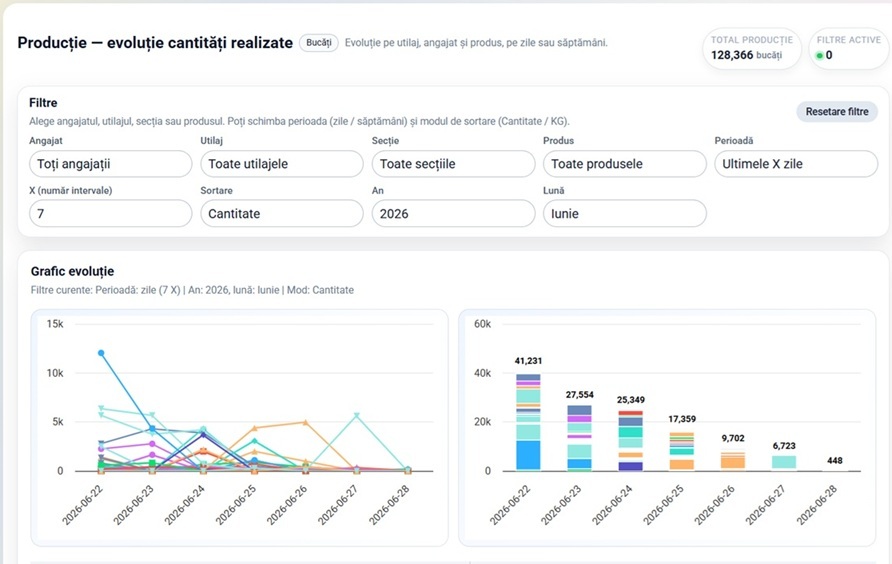Viewport: 892px width, 564px height.
Task: Click the blue line peak point on 2026-06-22
Action: 101,353
